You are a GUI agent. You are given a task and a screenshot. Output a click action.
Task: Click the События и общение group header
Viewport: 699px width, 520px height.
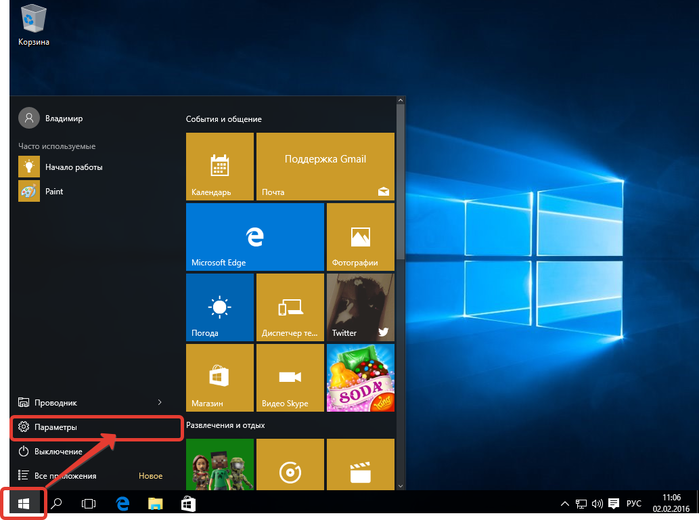[x=223, y=119]
